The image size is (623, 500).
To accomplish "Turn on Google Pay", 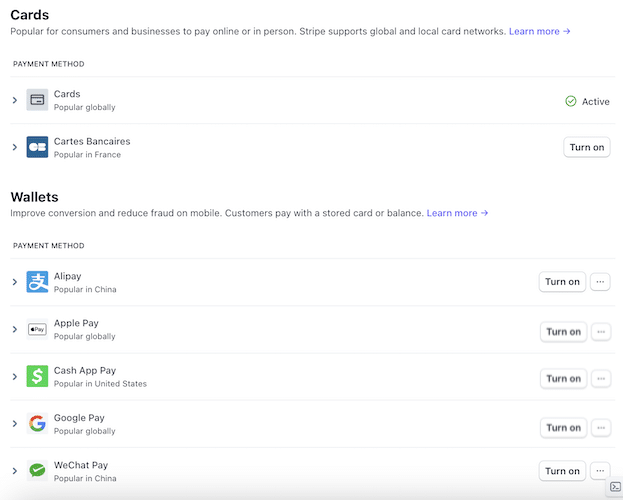I will [x=563, y=428].
